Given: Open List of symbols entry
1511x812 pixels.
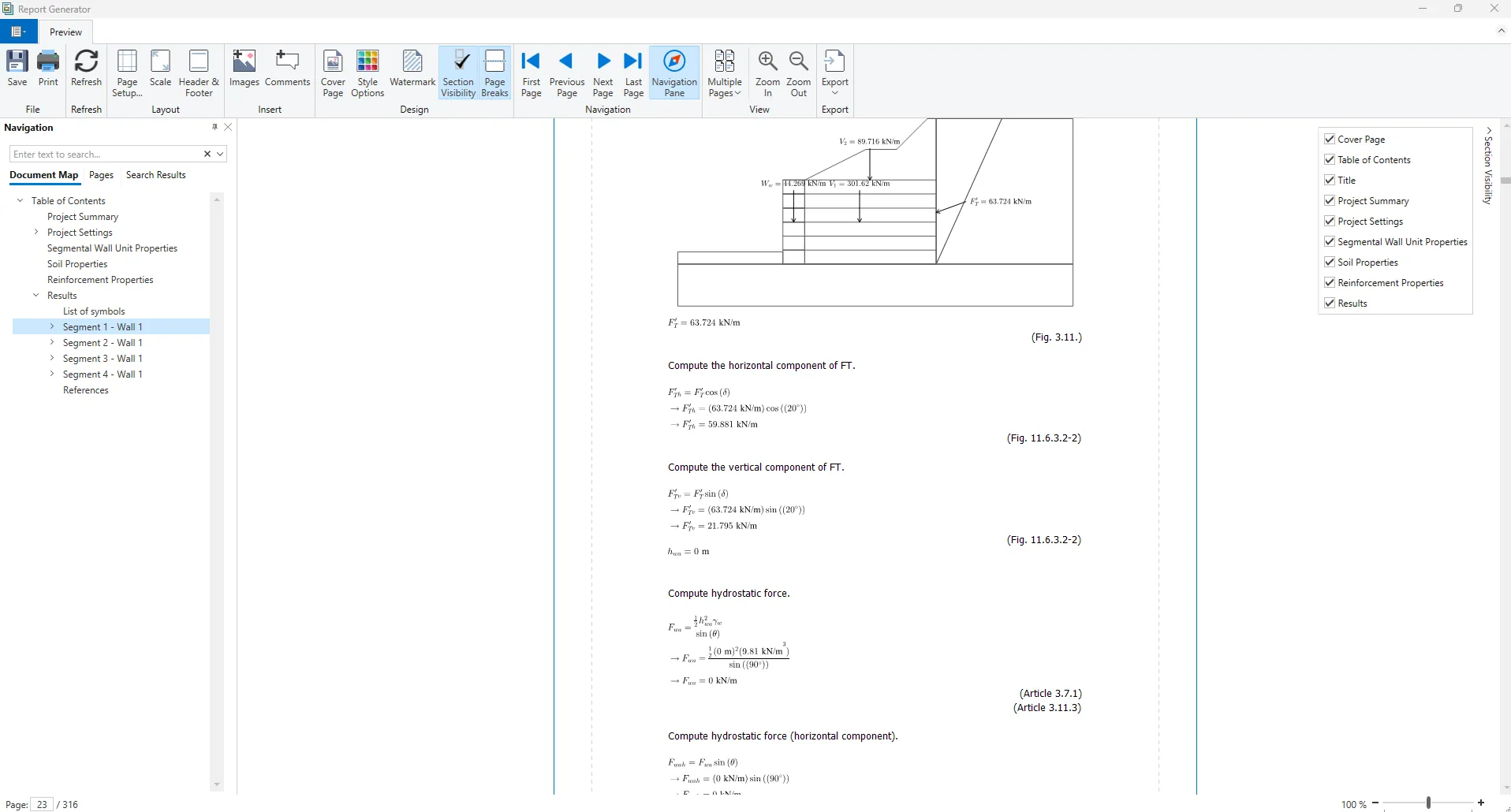Looking at the screenshot, I should coord(94,311).
